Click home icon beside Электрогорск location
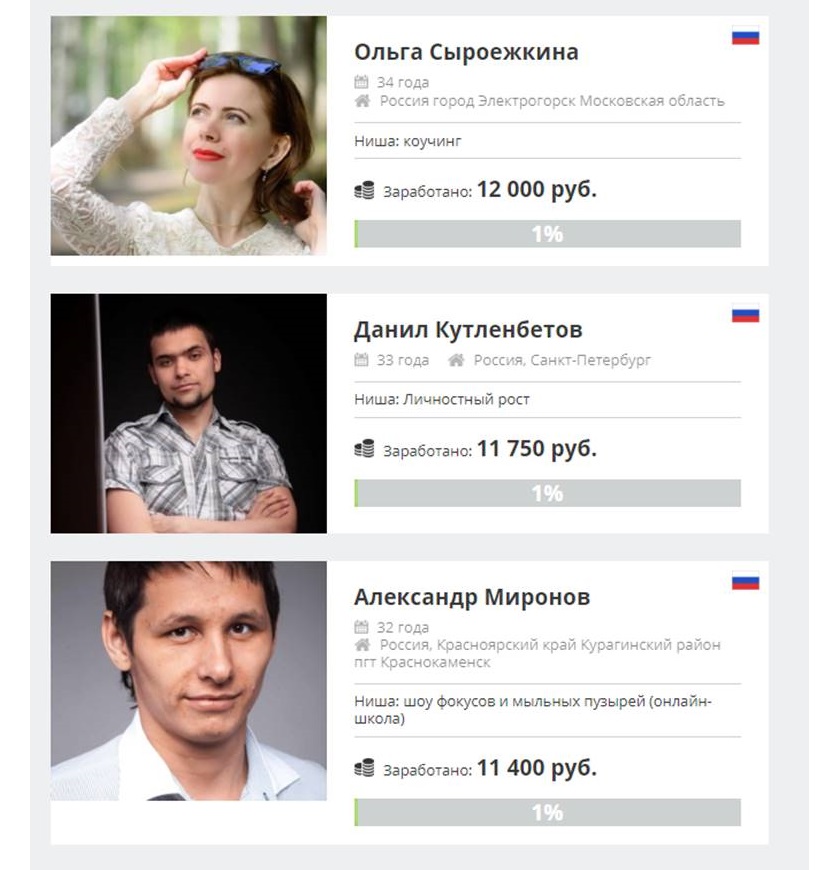Image resolution: width=840 pixels, height=870 pixels. [x=362, y=101]
